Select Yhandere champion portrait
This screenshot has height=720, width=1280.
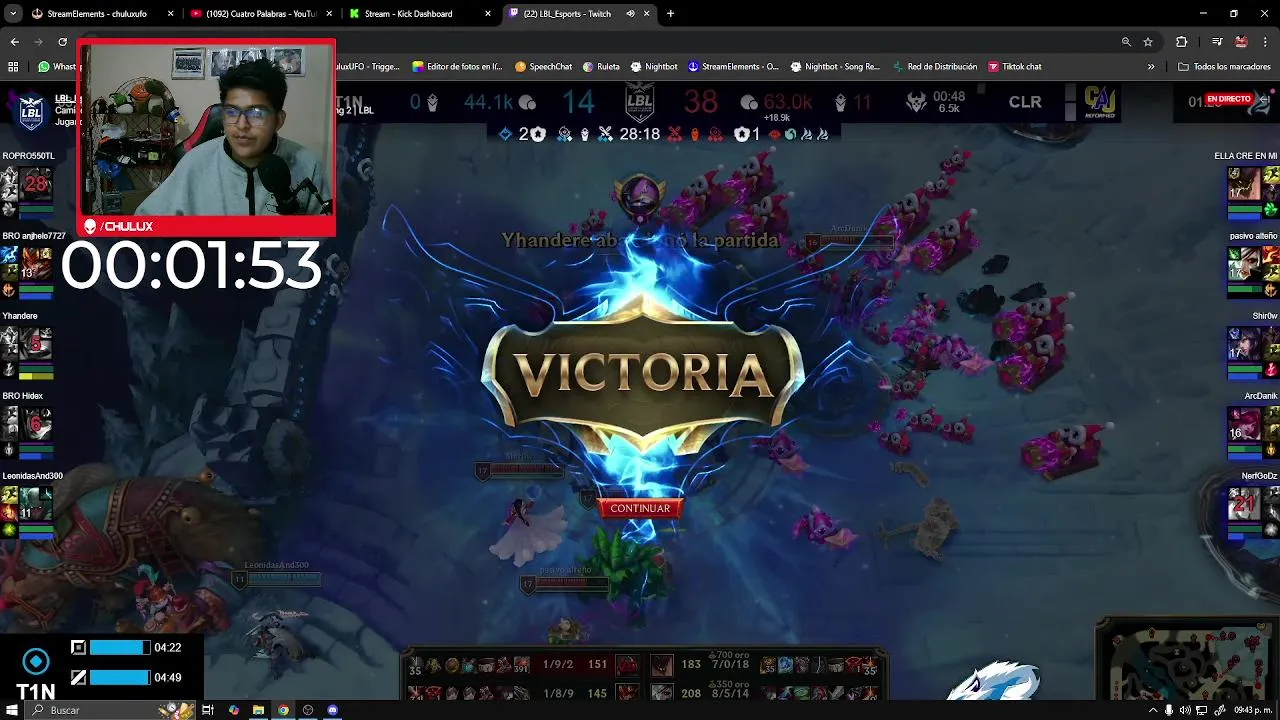click(36, 343)
